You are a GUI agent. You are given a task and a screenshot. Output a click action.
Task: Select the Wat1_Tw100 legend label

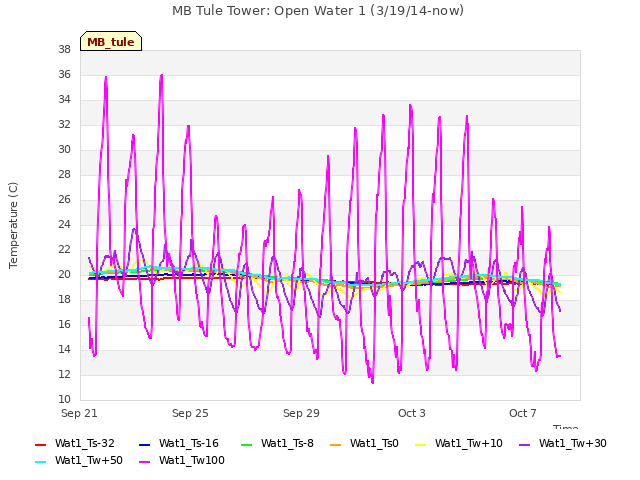[x=192, y=460]
